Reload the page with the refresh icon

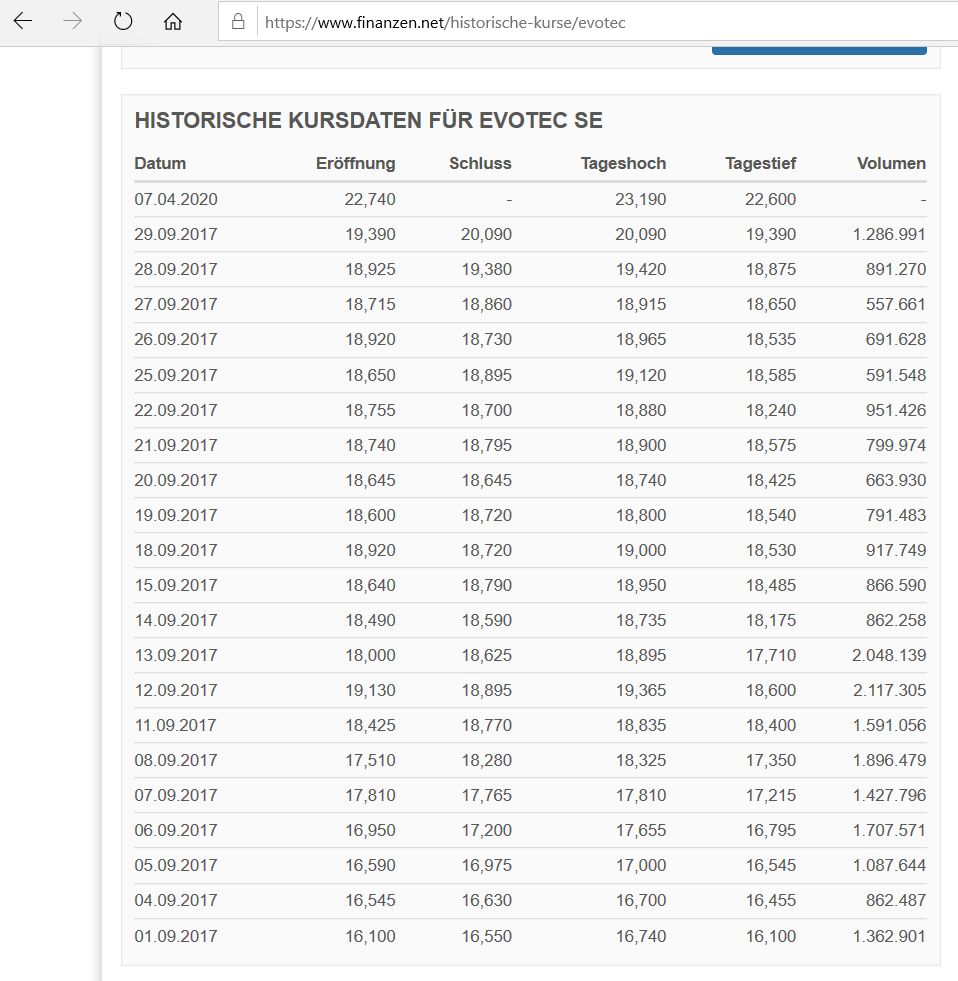point(123,21)
